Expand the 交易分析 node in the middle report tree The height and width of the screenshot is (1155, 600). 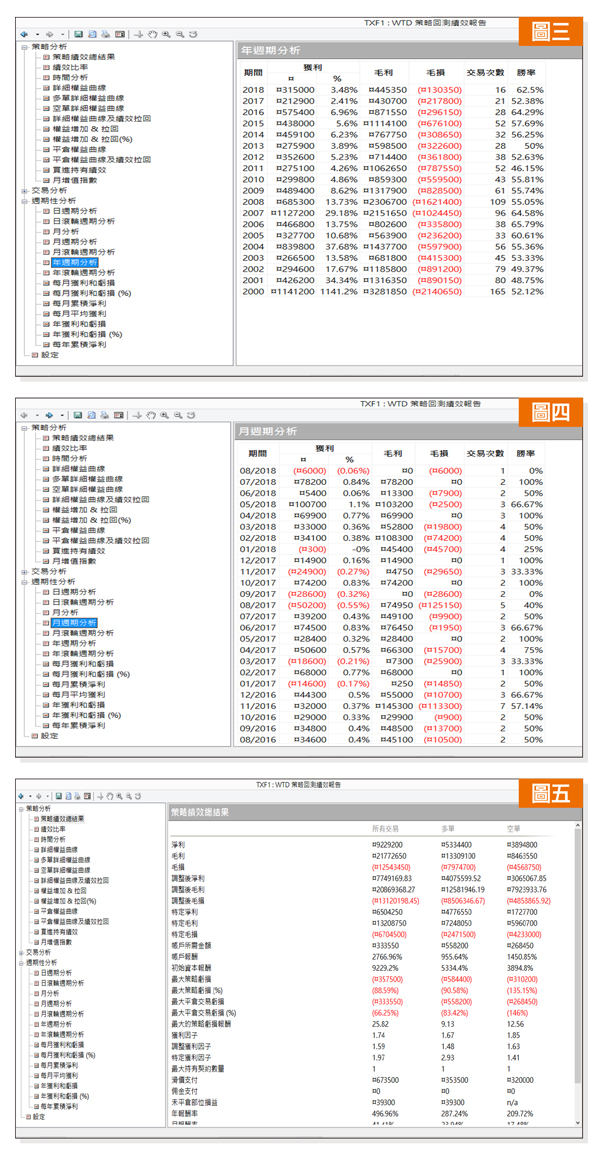24,571
